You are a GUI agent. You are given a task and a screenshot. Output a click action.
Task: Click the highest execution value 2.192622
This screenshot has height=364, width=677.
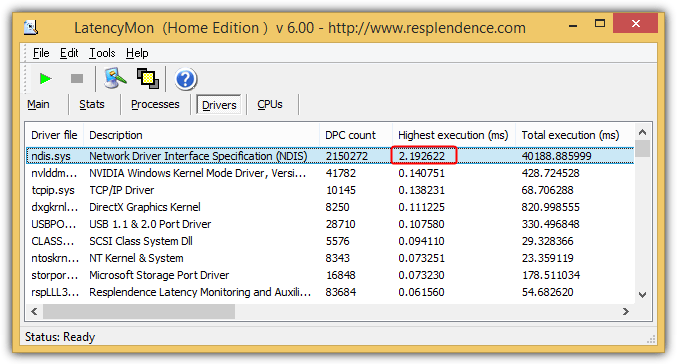click(x=421, y=156)
